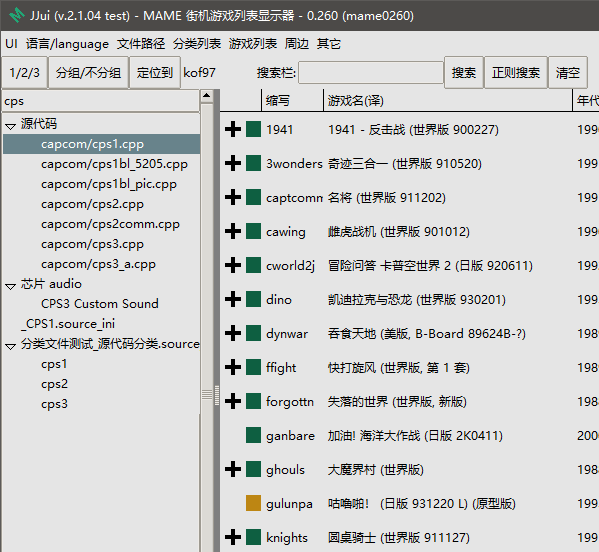
Task: Expand the plus sign beside ghouls
Action: (x=233, y=469)
